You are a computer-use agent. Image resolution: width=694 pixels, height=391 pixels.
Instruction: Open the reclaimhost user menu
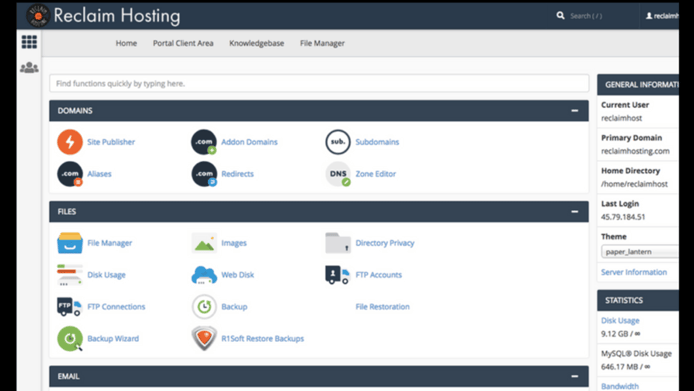tap(662, 16)
